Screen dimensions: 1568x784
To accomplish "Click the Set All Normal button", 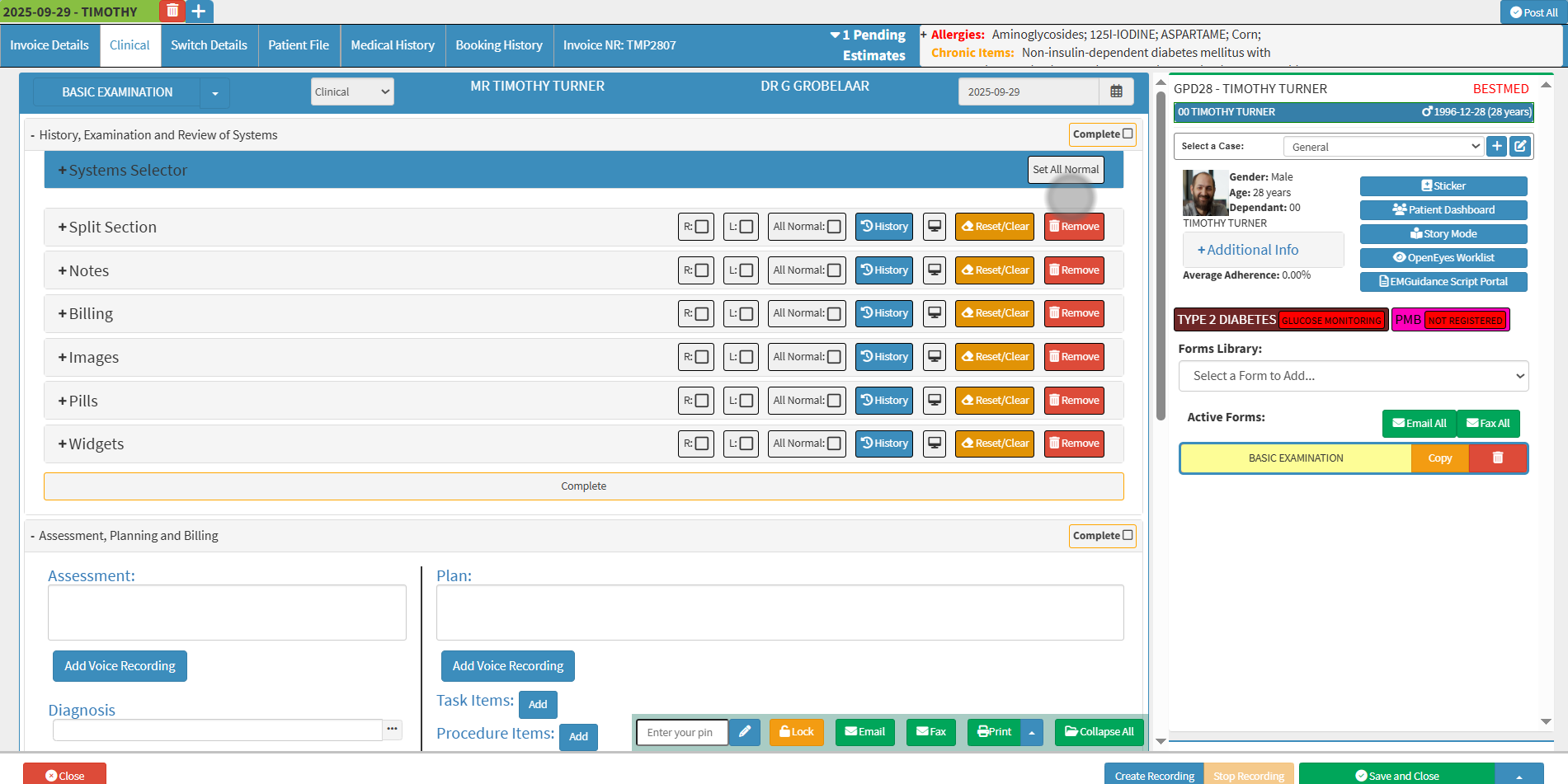I will click(x=1066, y=169).
